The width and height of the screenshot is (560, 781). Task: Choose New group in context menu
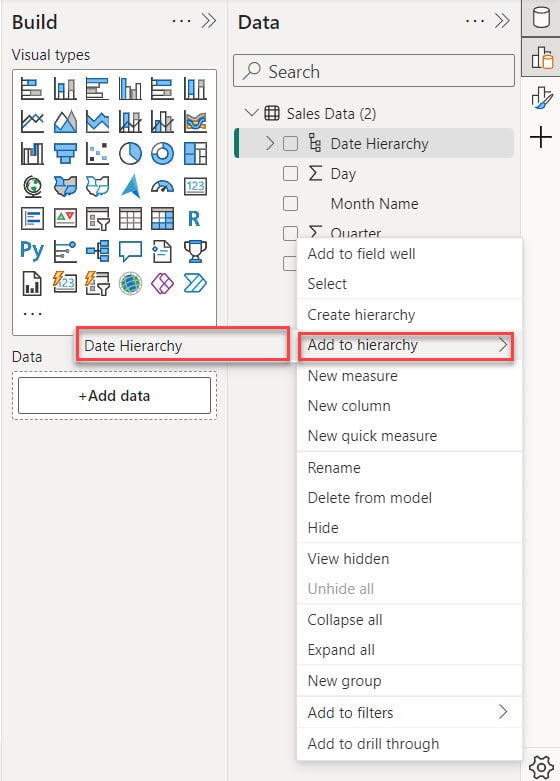(x=409, y=681)
